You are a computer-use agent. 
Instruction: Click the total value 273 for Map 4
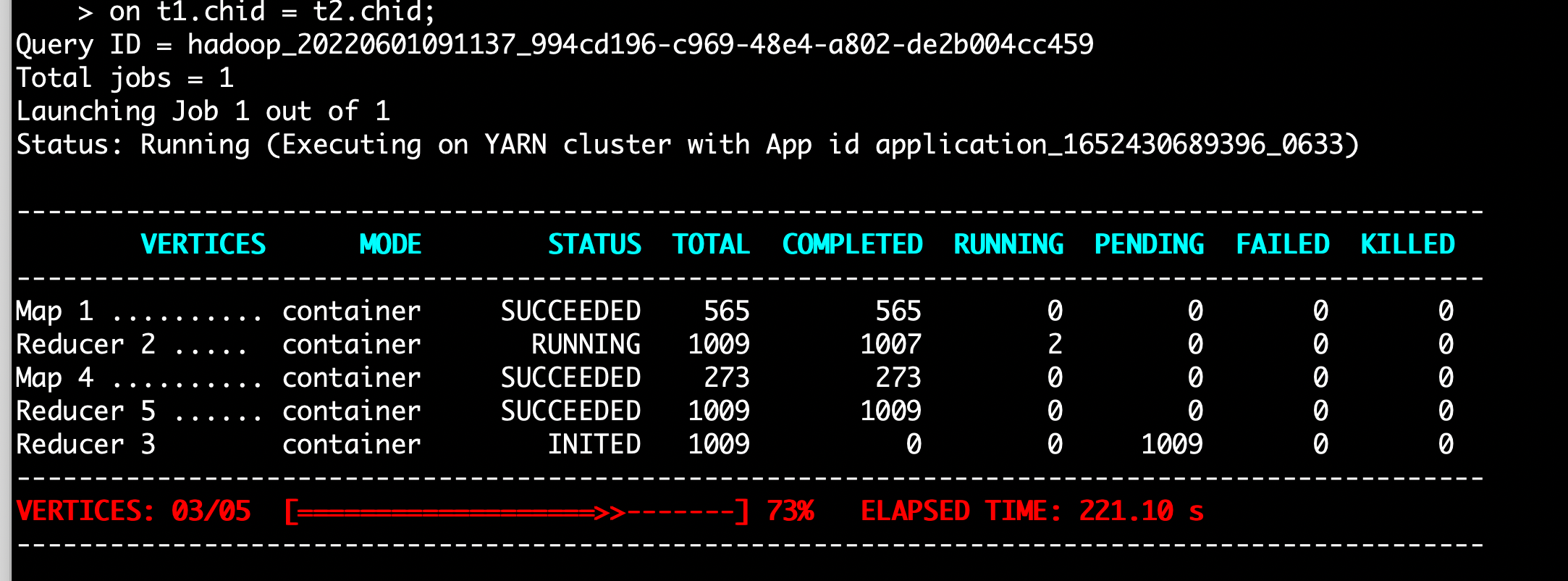coord(727,377)
